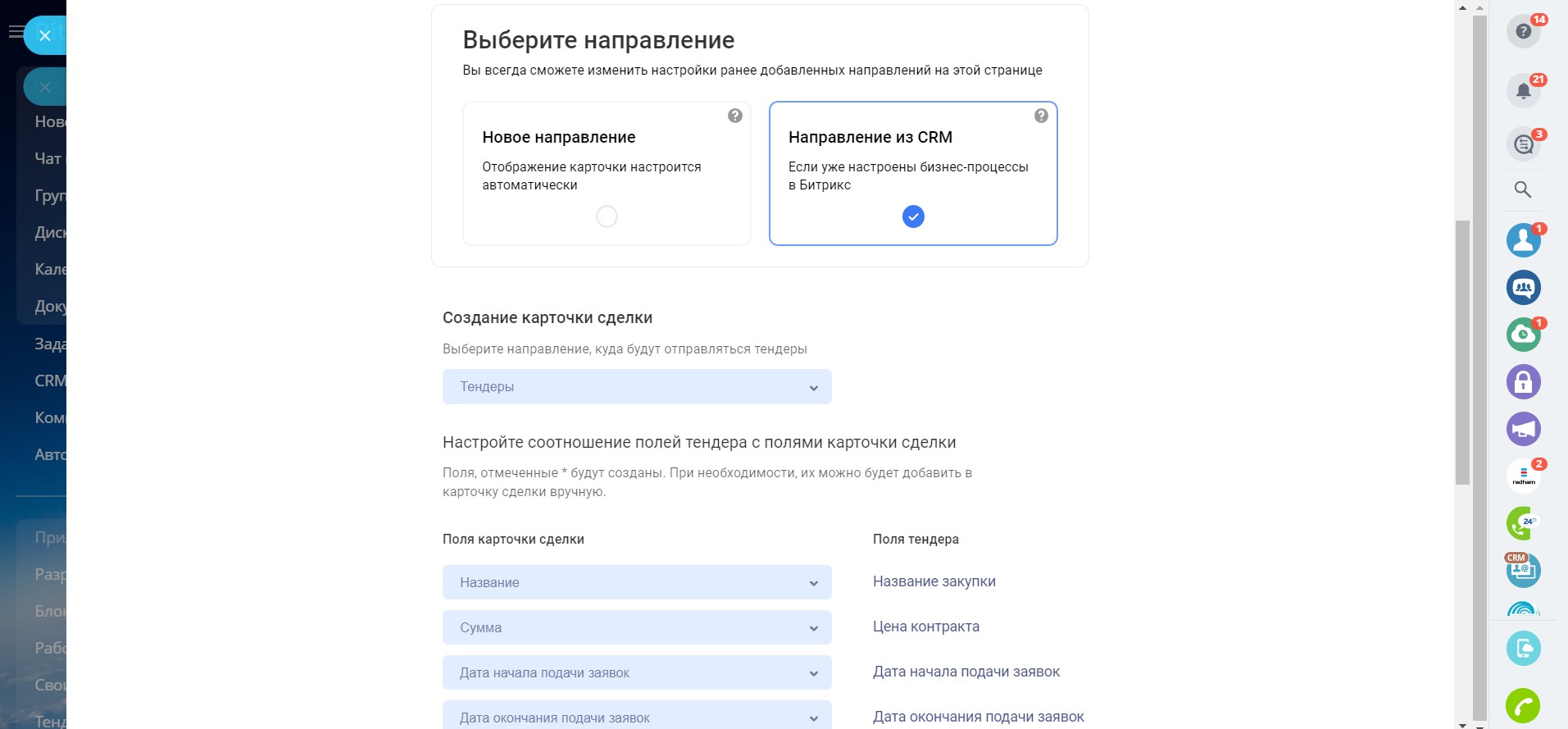Open the help icon with 14 badge
Screen dimensions: 1568x729
[x=1523, y=32]
